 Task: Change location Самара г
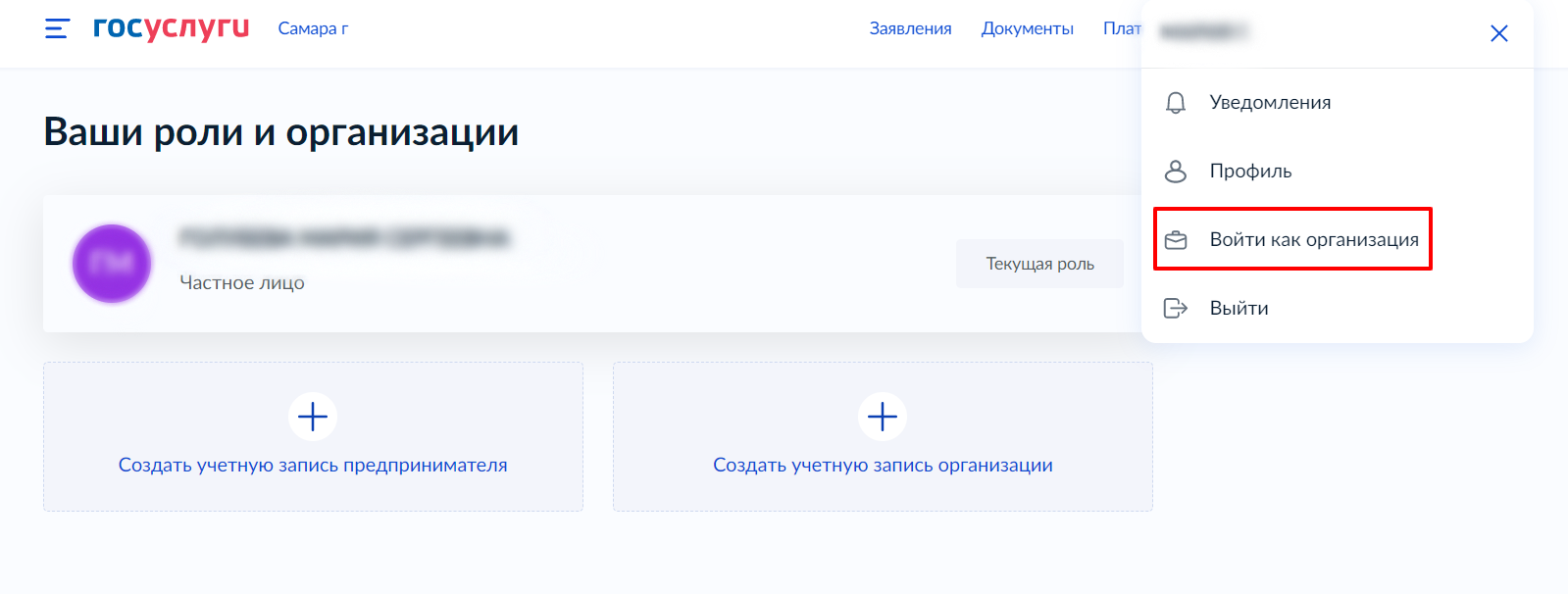313,28
